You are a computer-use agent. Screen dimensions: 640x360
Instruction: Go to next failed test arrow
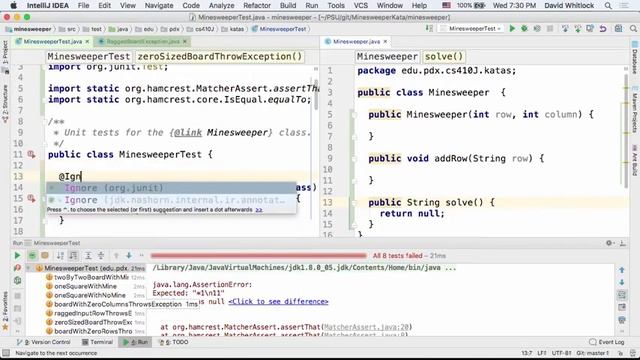point(129,256)
